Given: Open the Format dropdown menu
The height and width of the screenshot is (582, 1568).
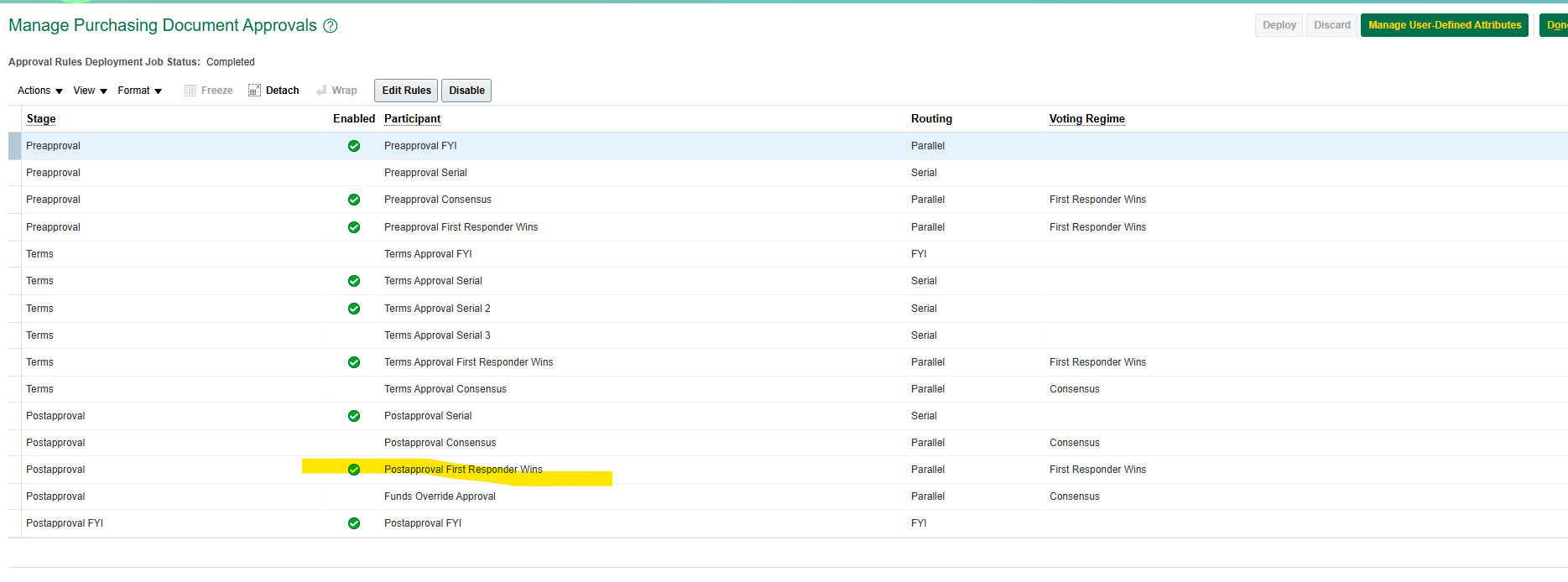Looking at the screenshot, I should point(139,91).
